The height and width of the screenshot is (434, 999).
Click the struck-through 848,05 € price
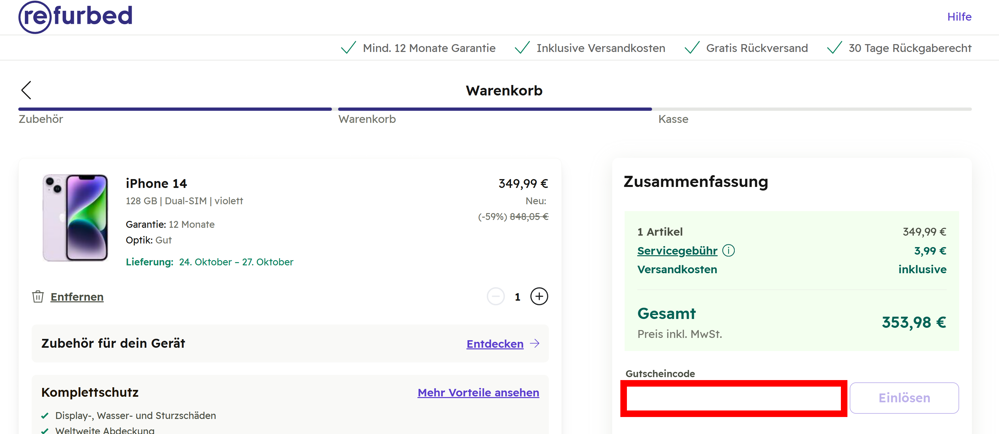pos(529,216)
